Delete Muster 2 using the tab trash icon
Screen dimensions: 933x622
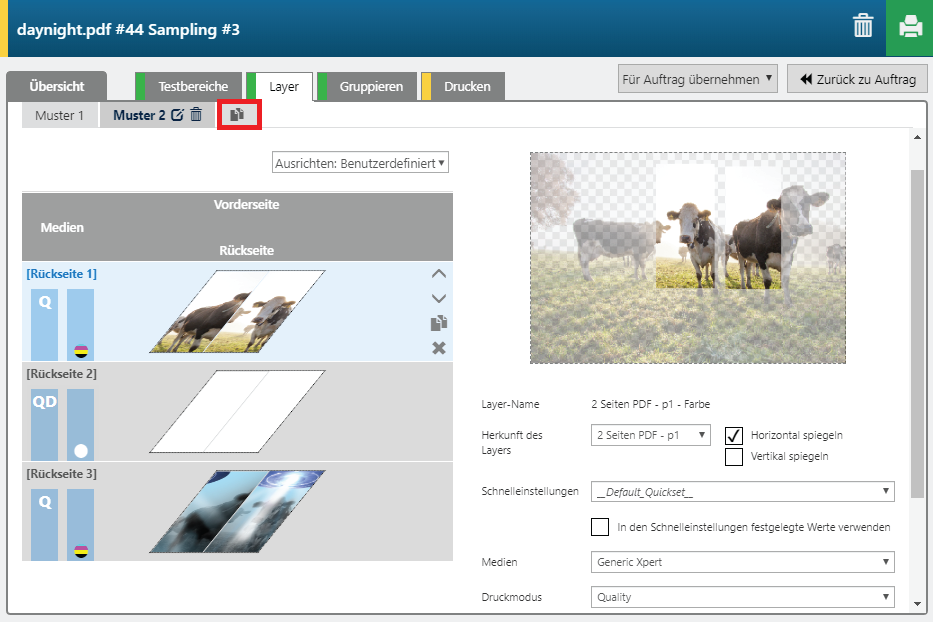[196, 115]
